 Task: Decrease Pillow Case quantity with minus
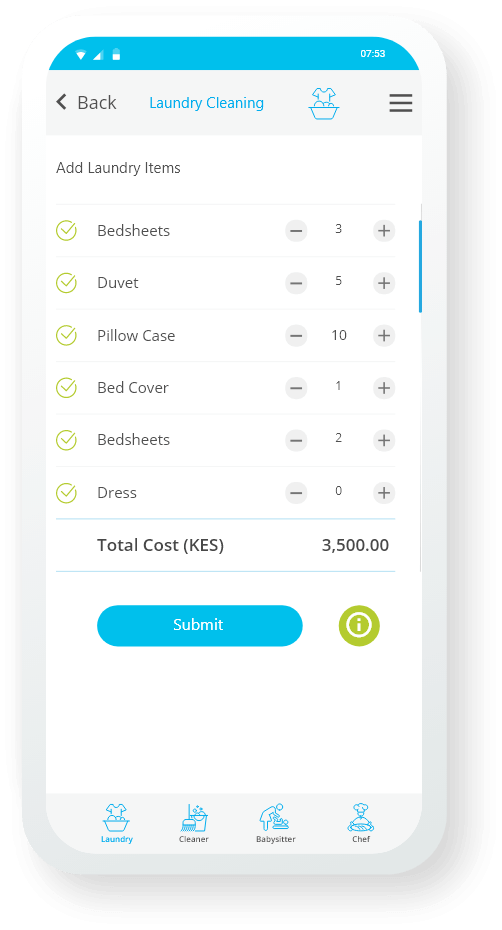pos(296,336)
